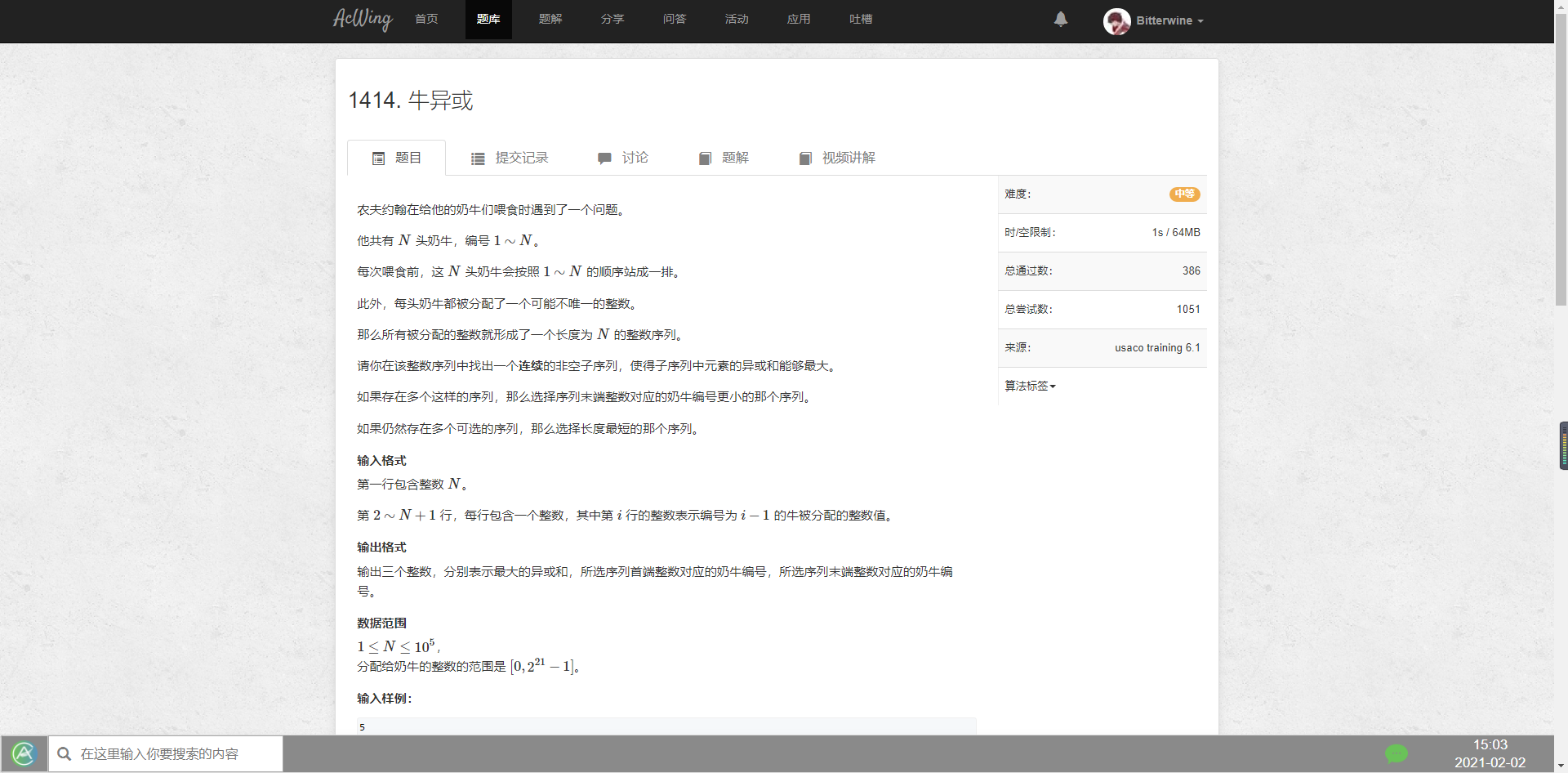Screen dimensions: 1568x773
Task: Click the document icon beside 题目
Action: (x=378, y=159)
